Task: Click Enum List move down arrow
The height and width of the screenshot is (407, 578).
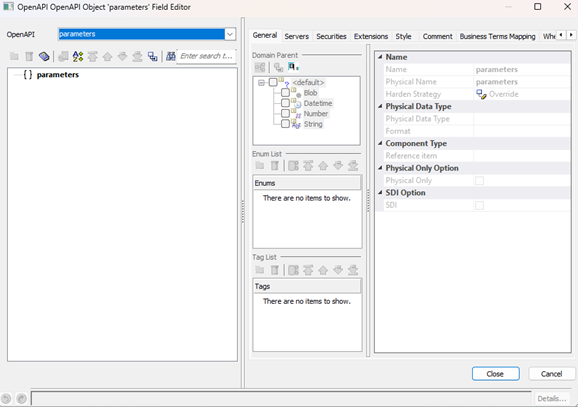Action: (338, 166)
